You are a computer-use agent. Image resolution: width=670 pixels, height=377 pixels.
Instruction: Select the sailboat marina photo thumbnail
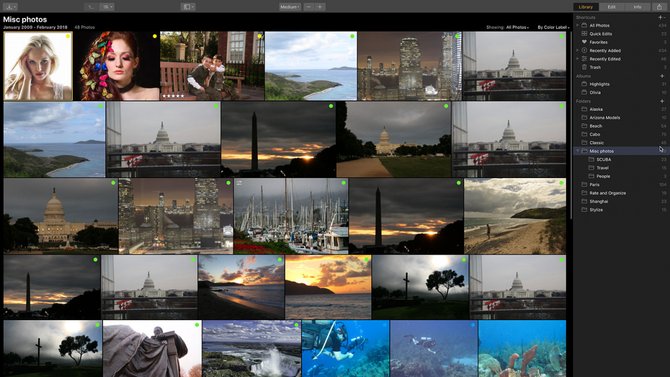click(x=291, y=216)
